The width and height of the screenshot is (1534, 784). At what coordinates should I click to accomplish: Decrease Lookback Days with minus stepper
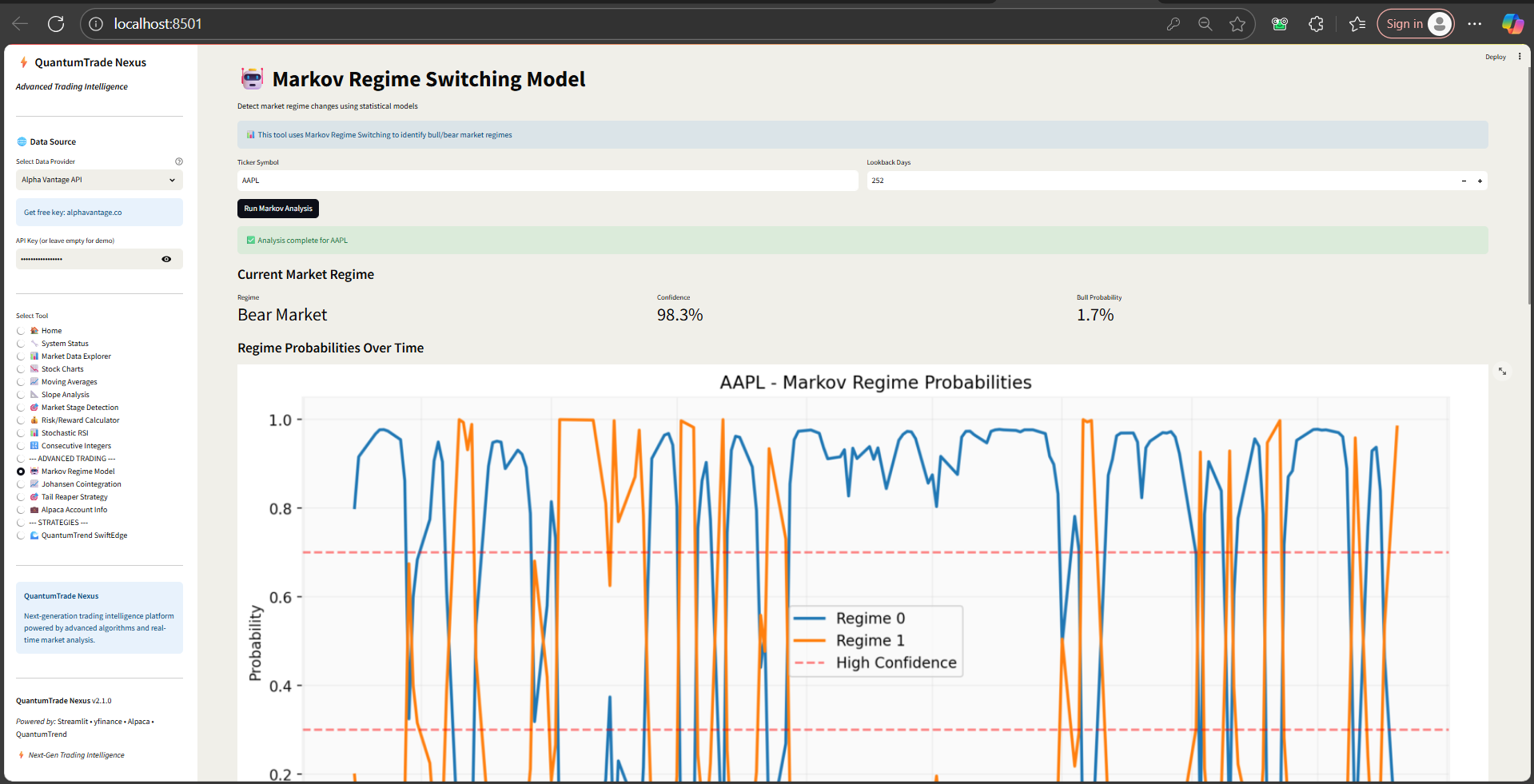1464,181
